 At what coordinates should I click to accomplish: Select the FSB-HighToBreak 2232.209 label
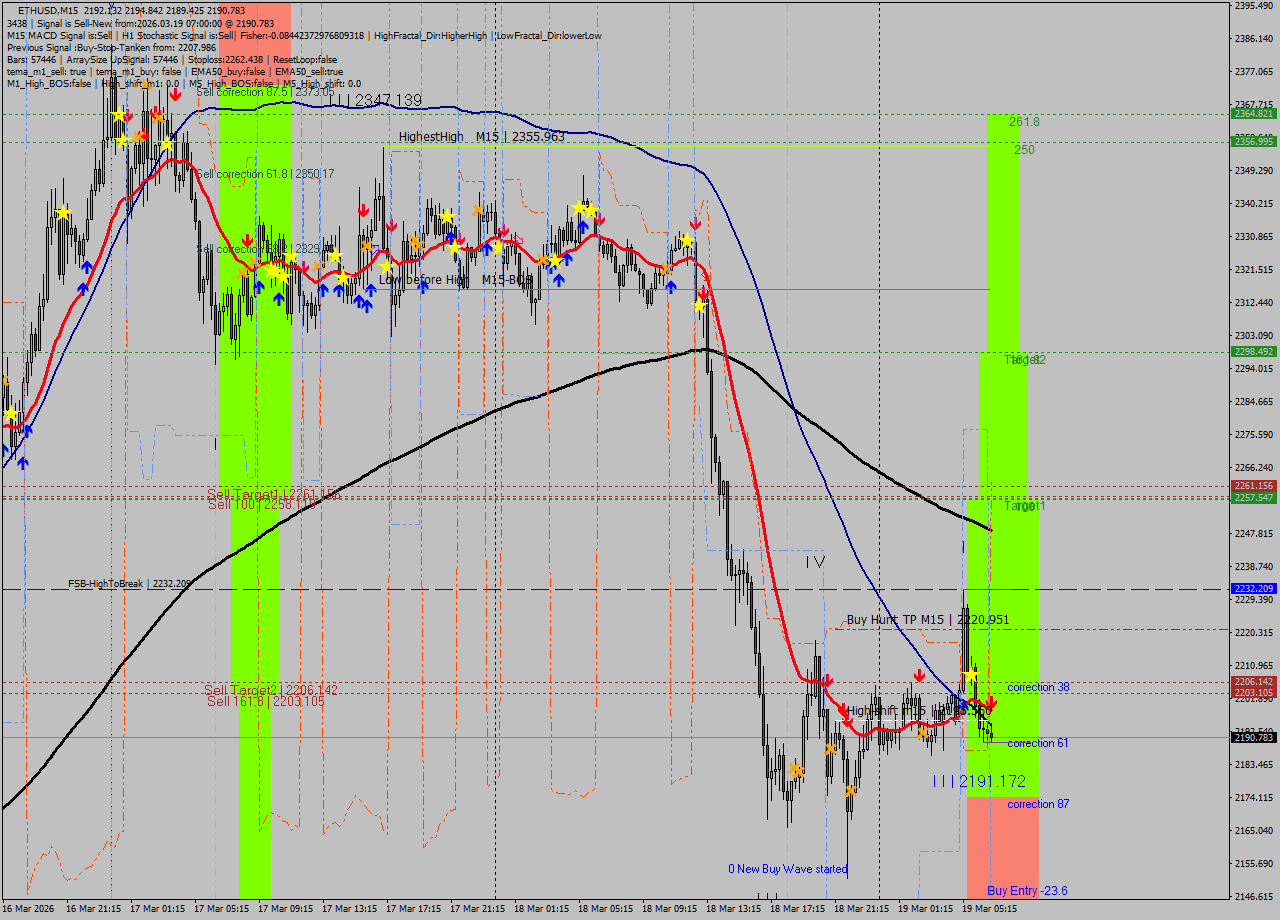[x=129, y=583]
